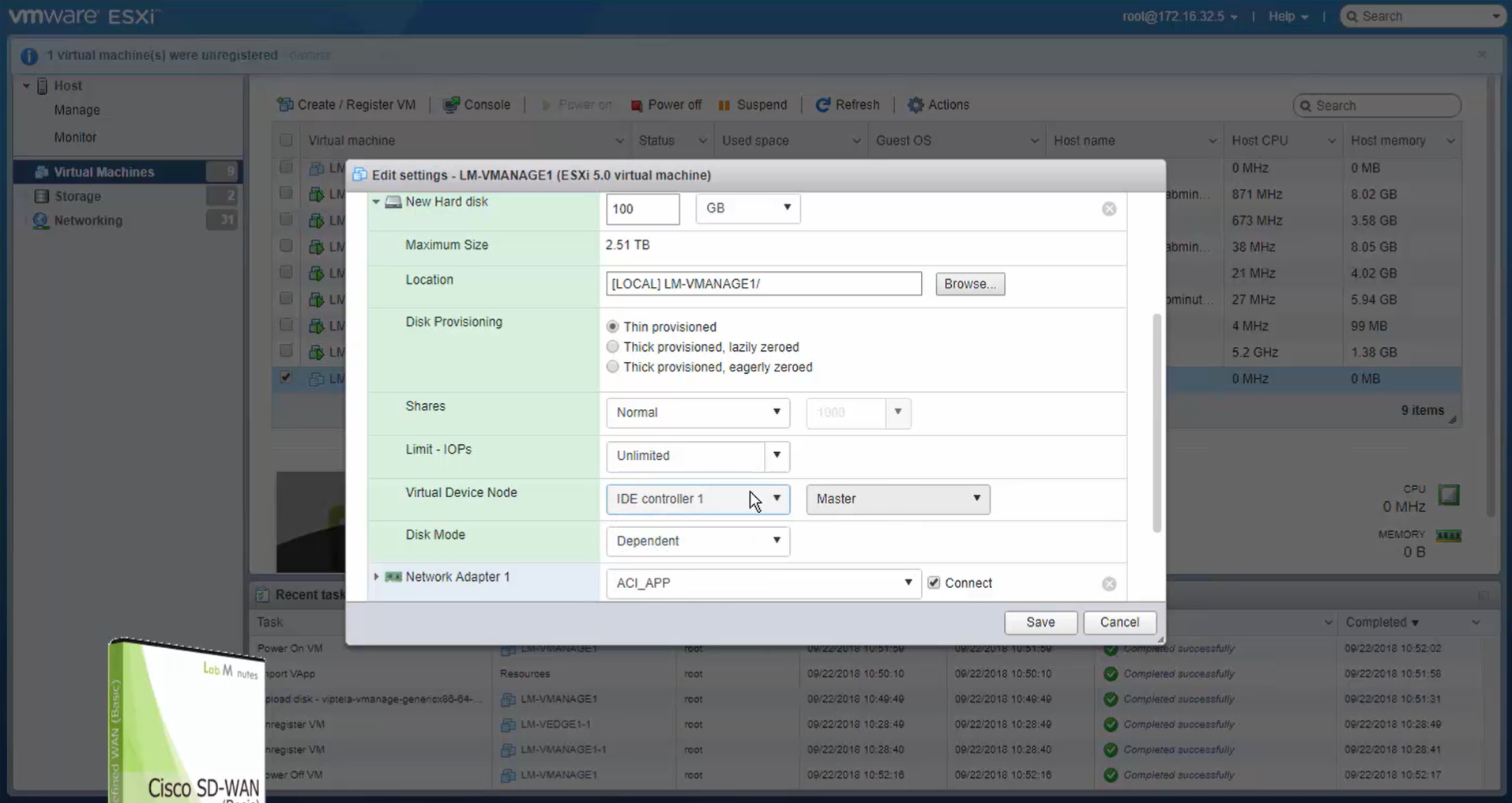The image size is (1512, 803).
Task: Open the Actions gear menu
Action: coord(916,105)
